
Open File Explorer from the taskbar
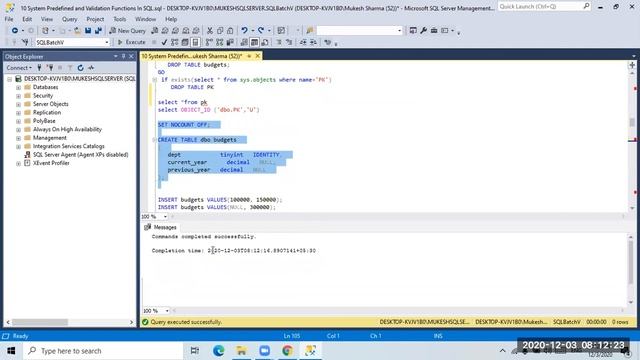(x=241, y=351)
